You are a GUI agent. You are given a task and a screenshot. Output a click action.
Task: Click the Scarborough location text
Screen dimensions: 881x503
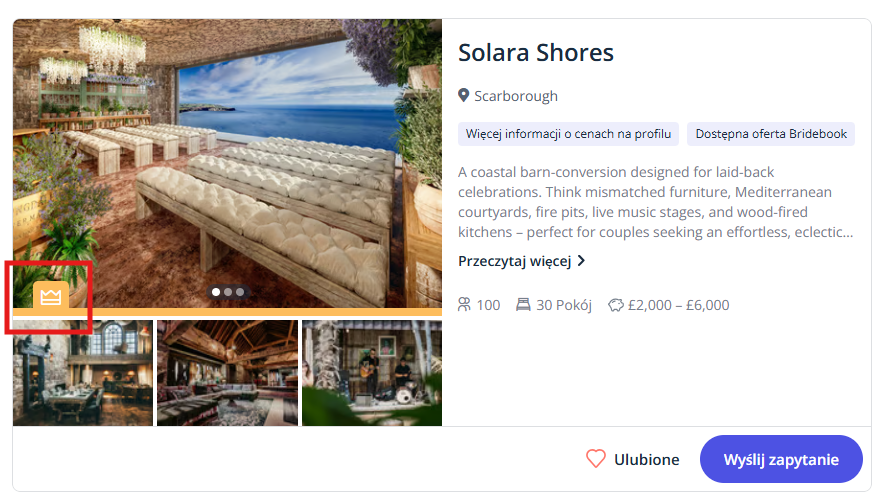coord(516,96)
